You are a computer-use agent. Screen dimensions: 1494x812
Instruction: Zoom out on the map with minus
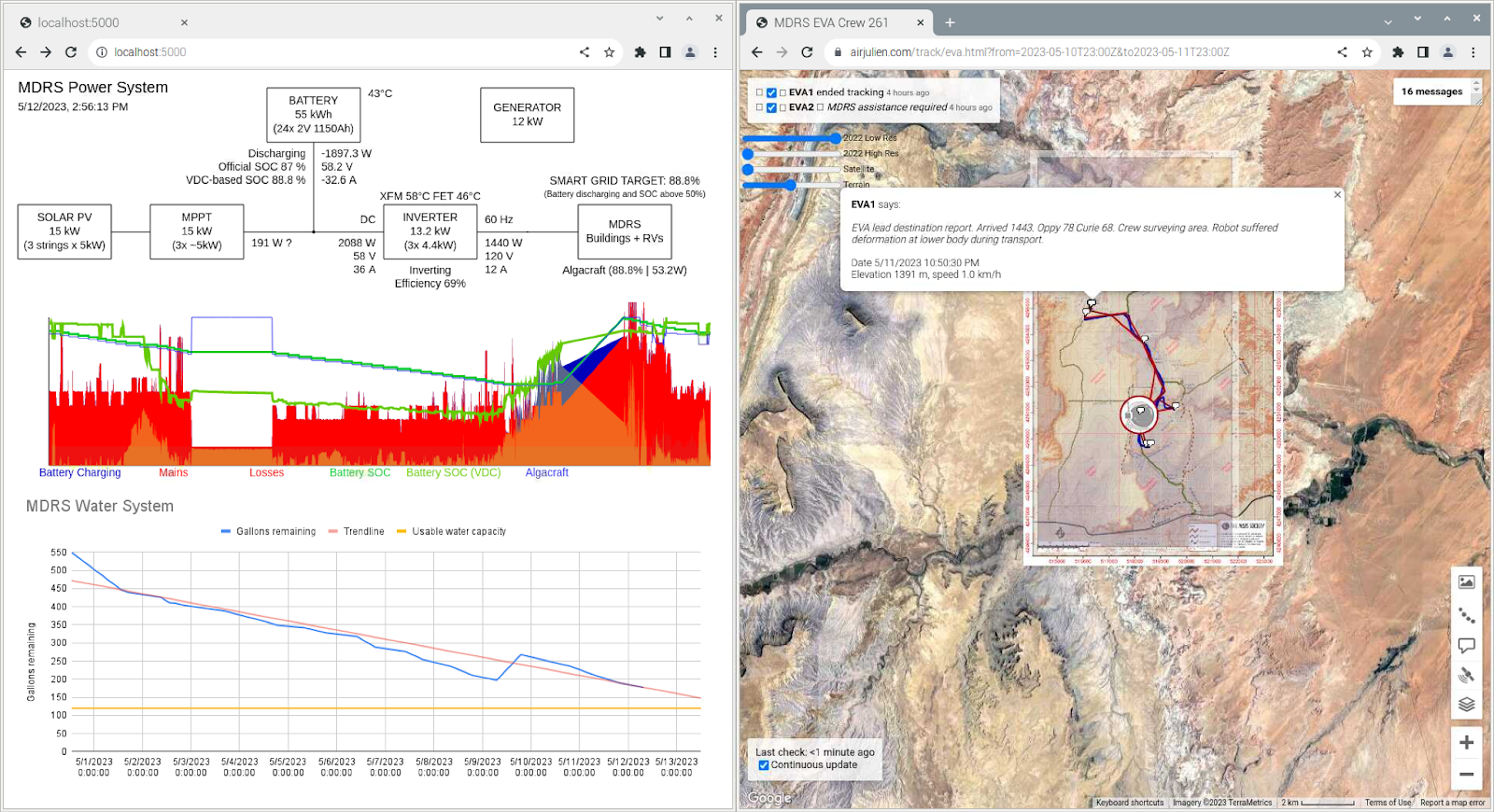(1467, 774)
